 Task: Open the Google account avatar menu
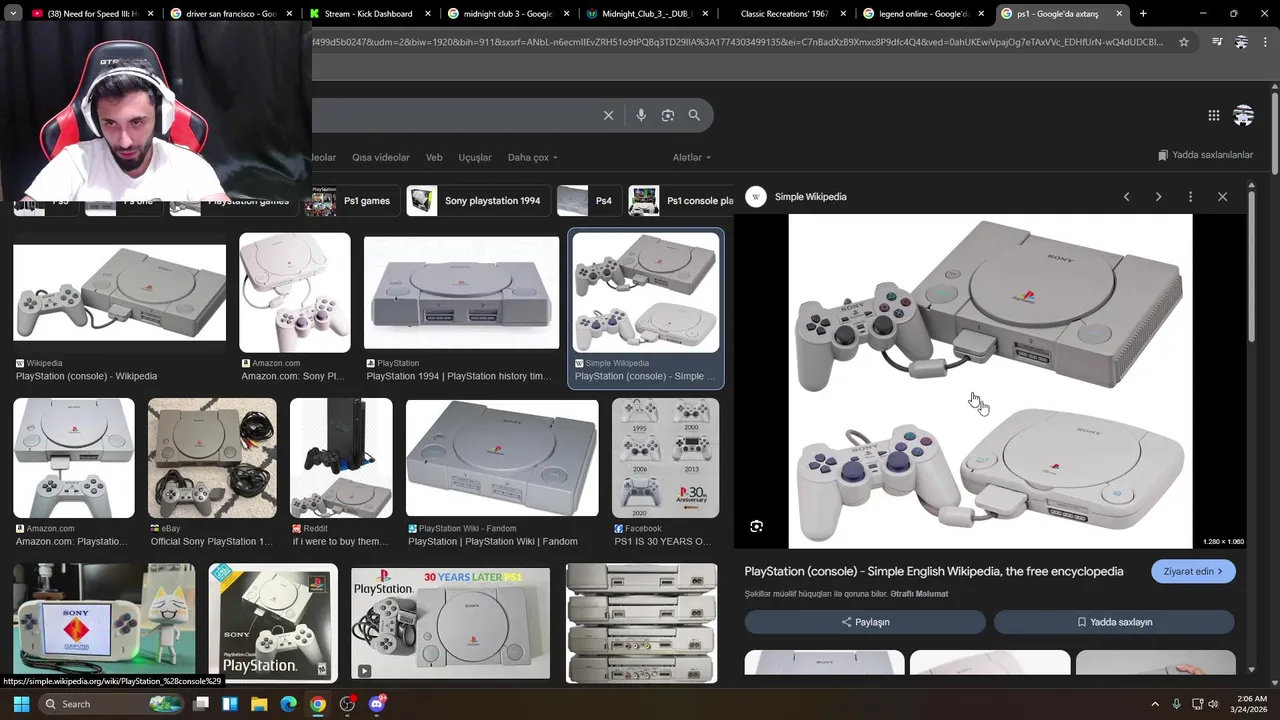point(1244,115)
